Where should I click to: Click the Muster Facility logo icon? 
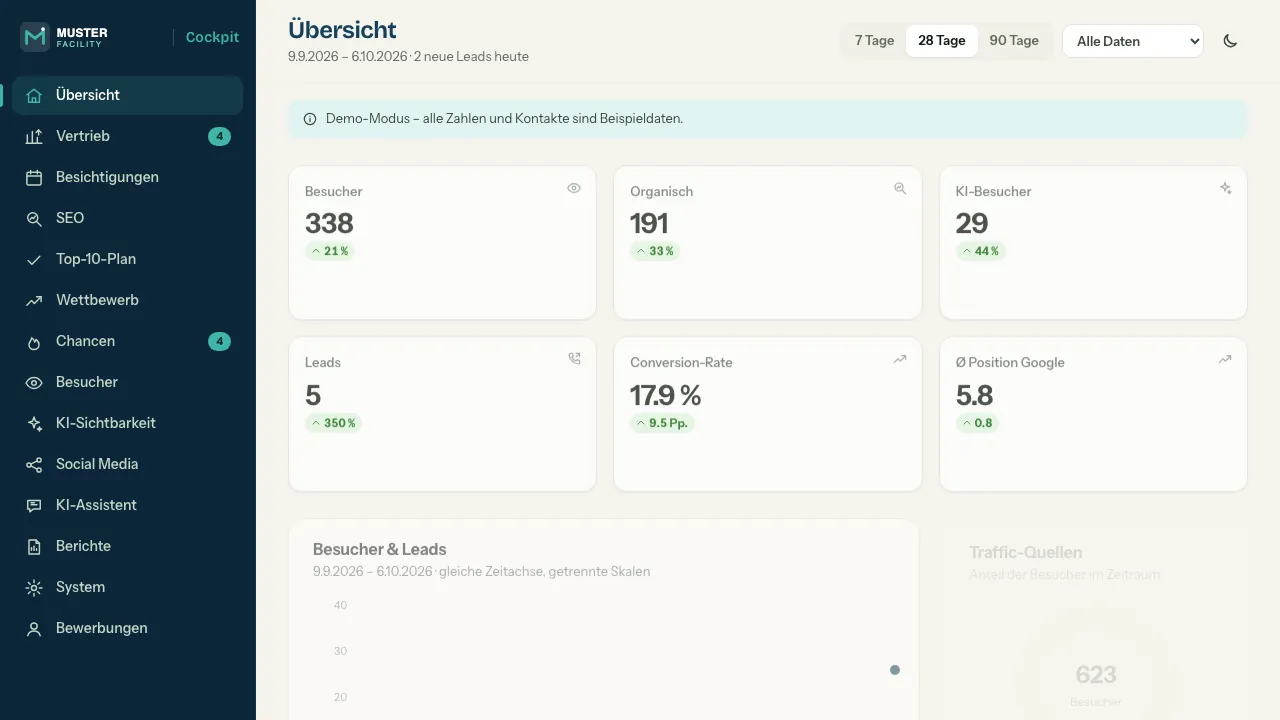click(x=35, y=37)
